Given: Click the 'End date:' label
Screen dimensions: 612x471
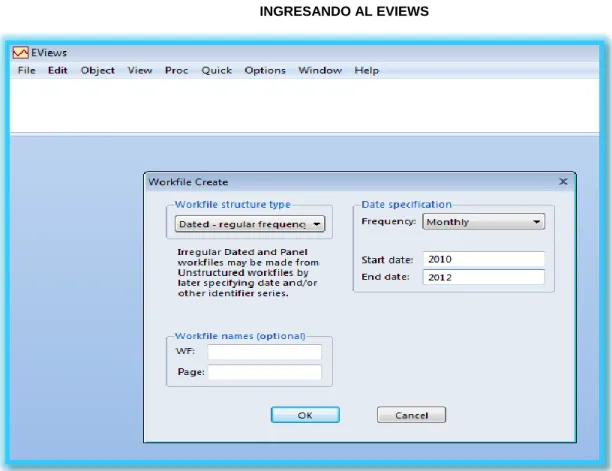Looking at the screenshot, I should tap(385, 277).
